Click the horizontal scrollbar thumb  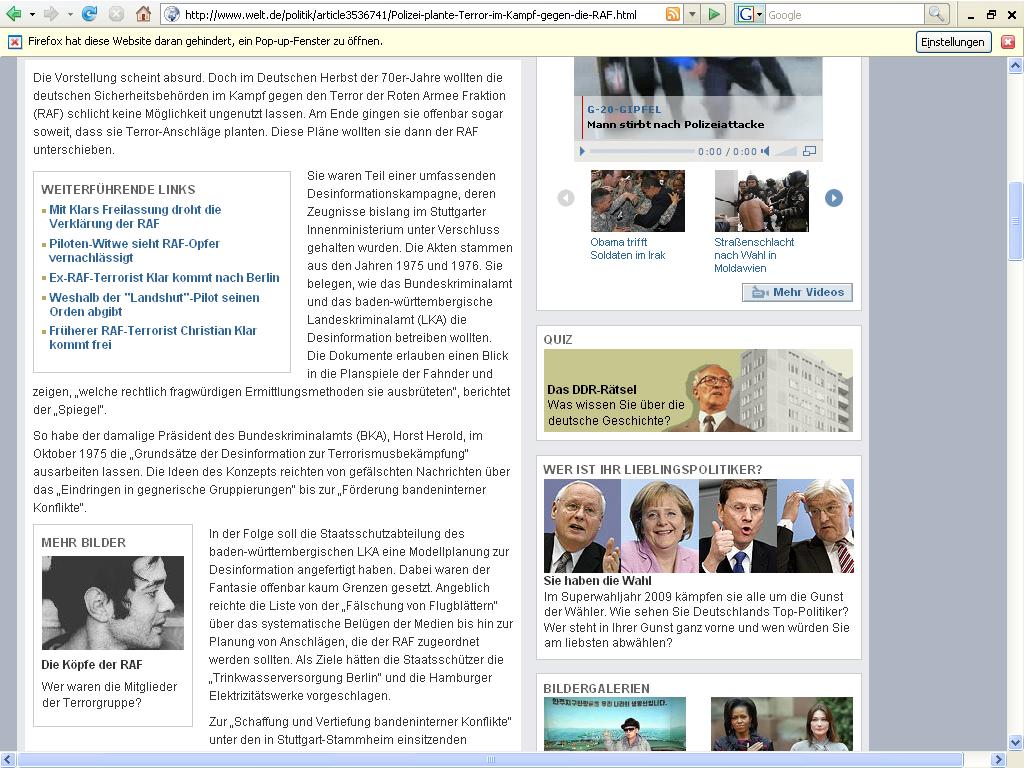(490, 760)
